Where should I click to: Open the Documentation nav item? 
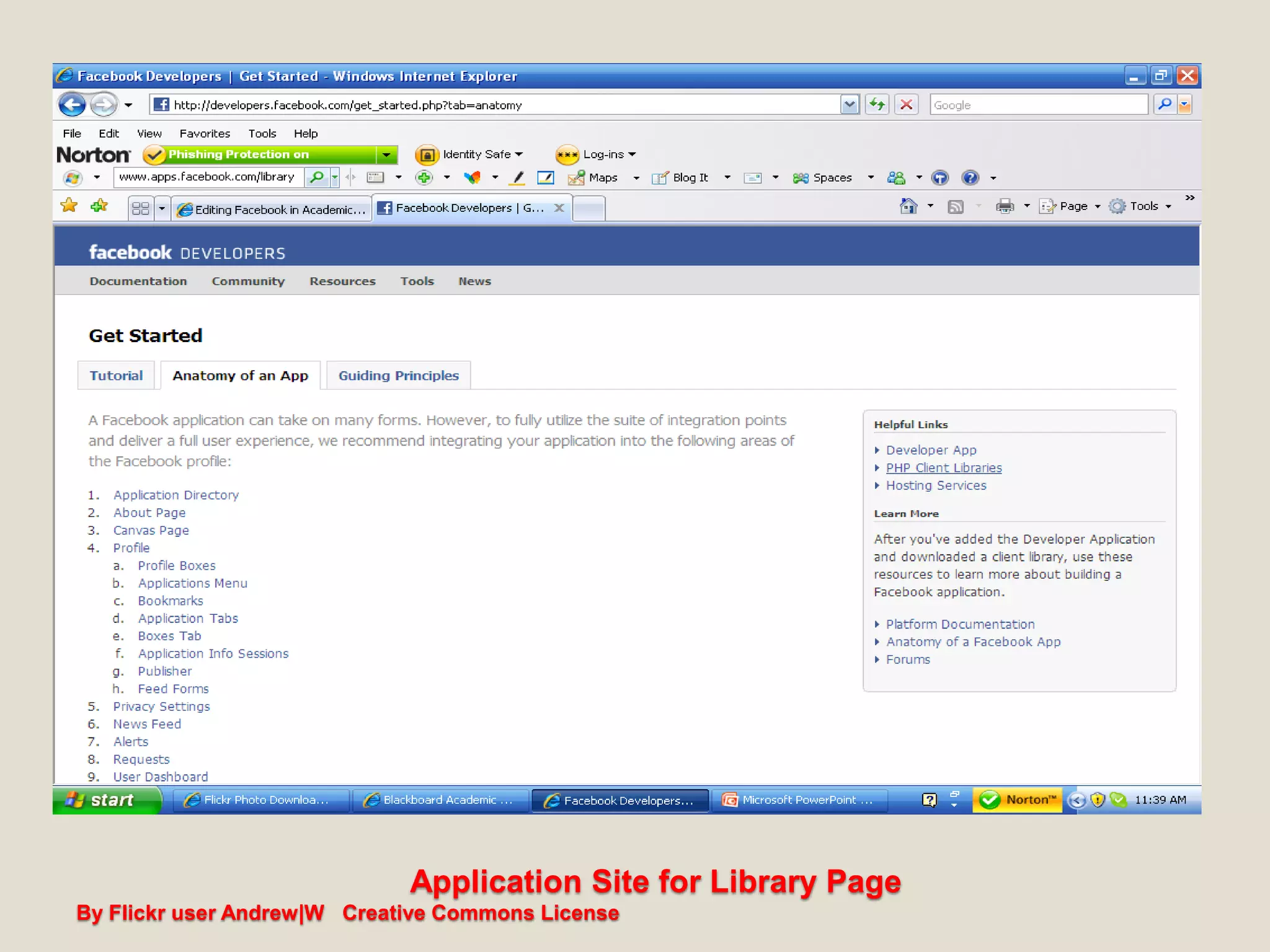coord(138,281)
